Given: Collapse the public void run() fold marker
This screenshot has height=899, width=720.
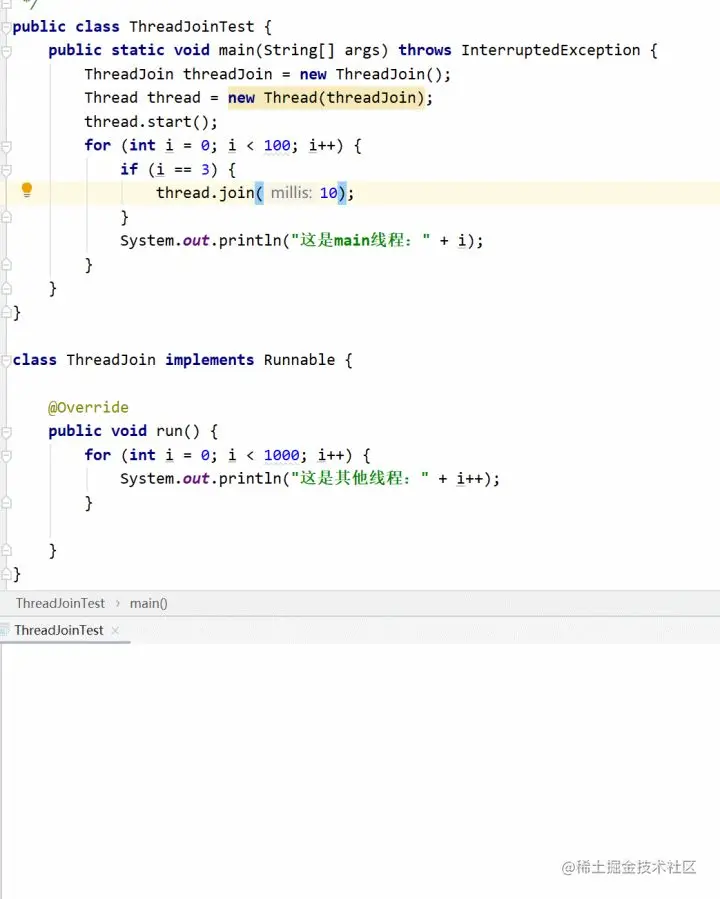Looking at the screenshot, I should coord(6,432).
